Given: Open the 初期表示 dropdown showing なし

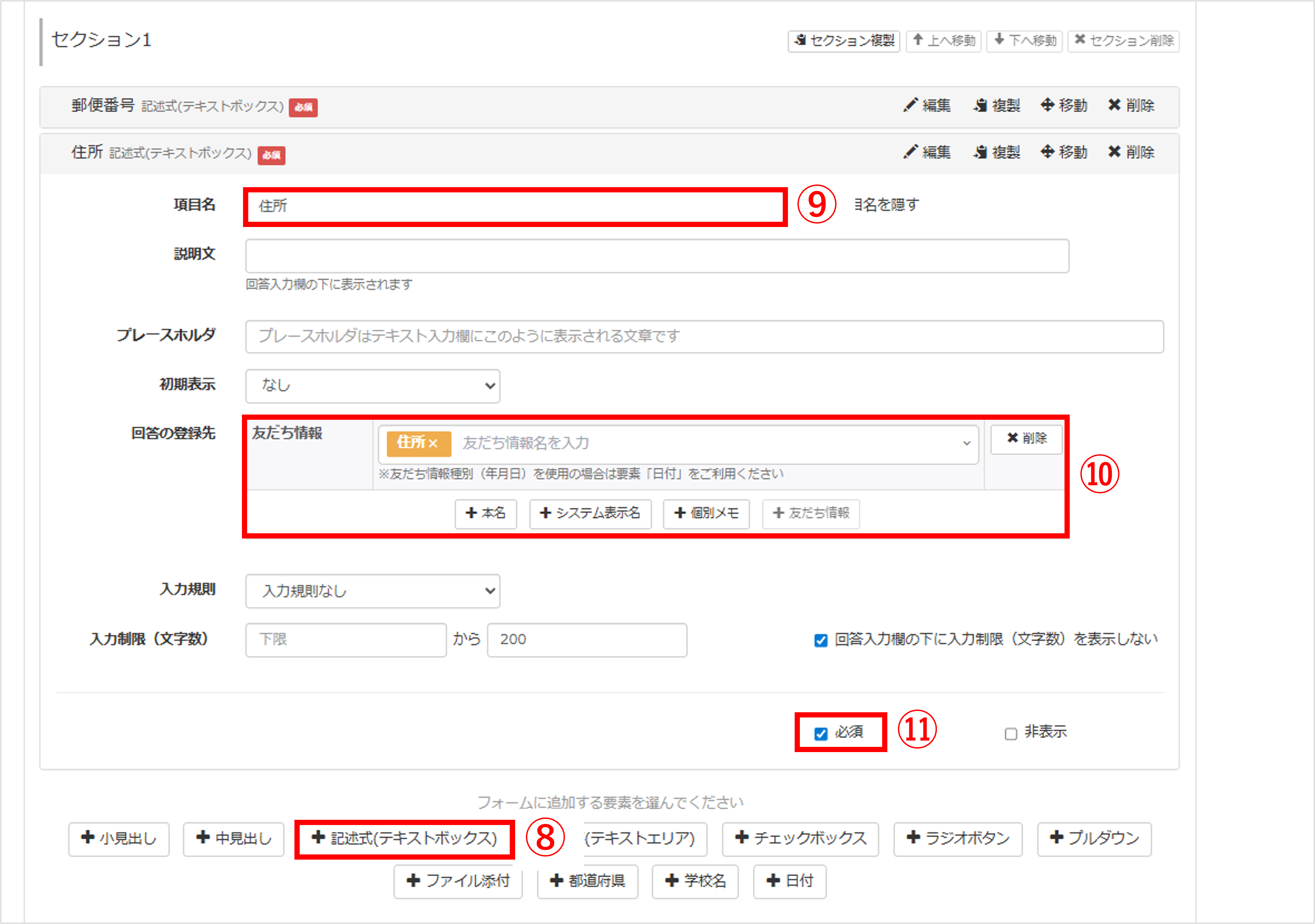Looking at the screenshot, I should click(372, 386).
